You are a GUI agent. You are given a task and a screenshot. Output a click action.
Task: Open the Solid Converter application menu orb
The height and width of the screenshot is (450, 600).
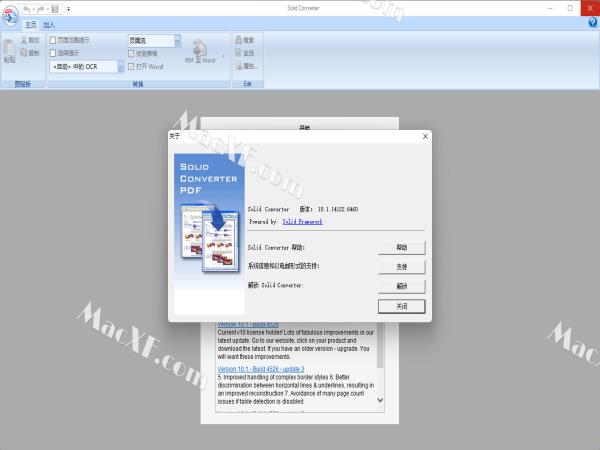pos(10,16)
